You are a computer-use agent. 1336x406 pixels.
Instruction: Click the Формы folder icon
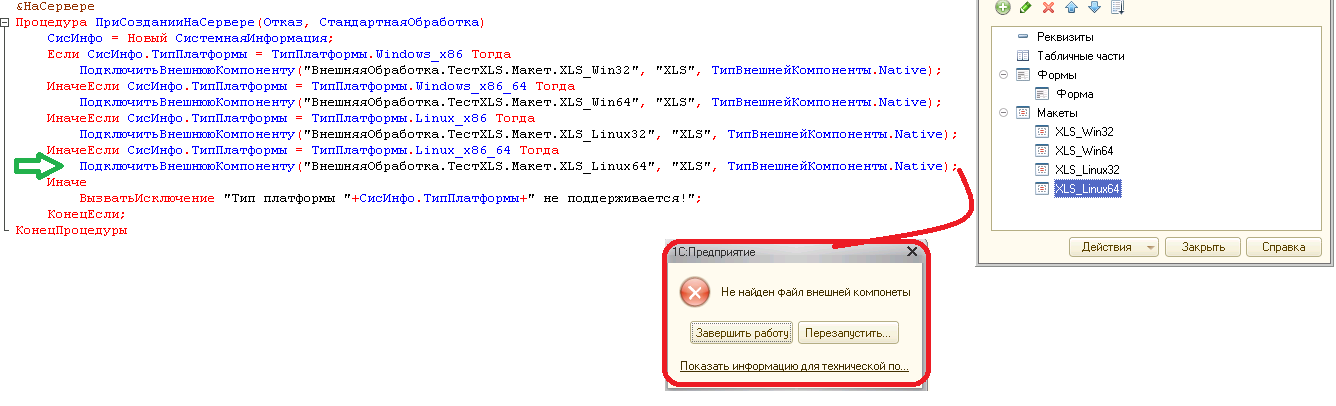coord(1023,75)
